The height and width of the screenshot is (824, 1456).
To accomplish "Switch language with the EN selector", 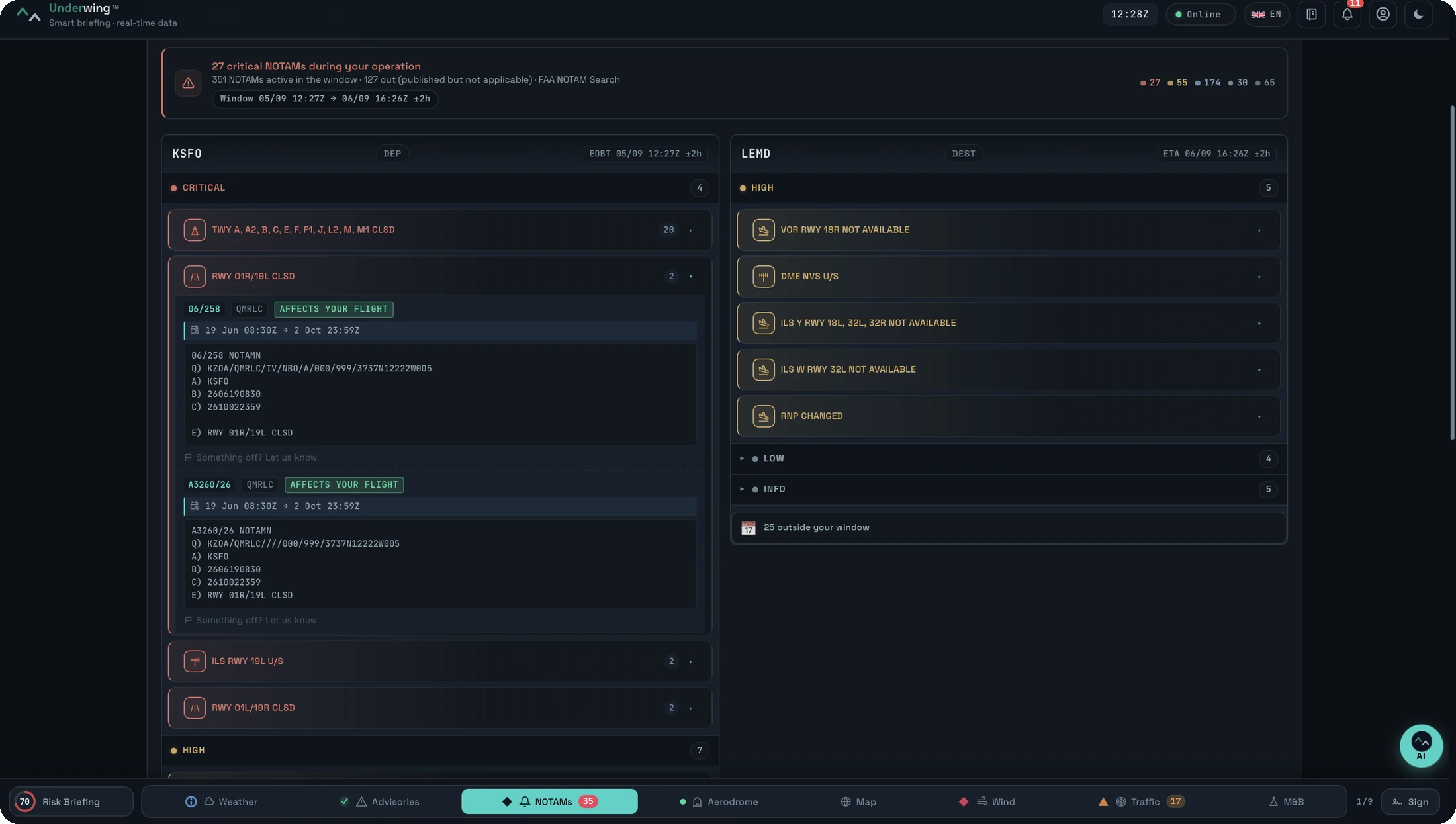I will coord(1266,14).
